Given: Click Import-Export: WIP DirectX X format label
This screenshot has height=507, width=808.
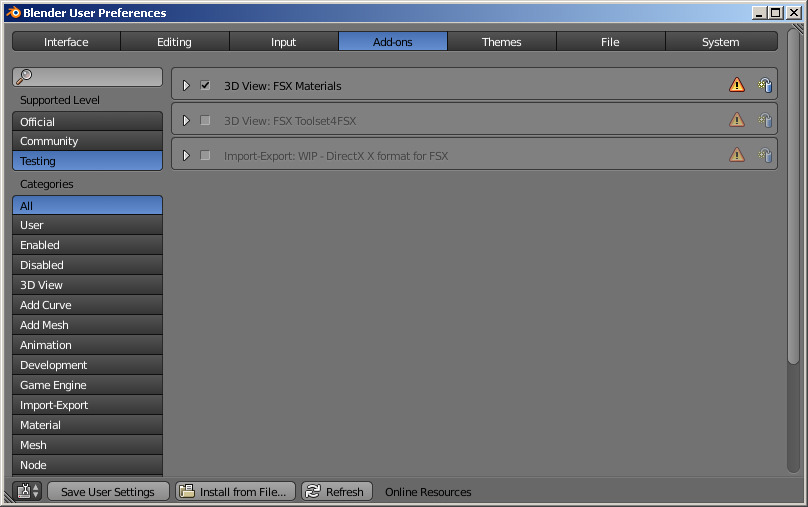Looking at the screenshot, I should pyautogui.click(x=335, y=156).
